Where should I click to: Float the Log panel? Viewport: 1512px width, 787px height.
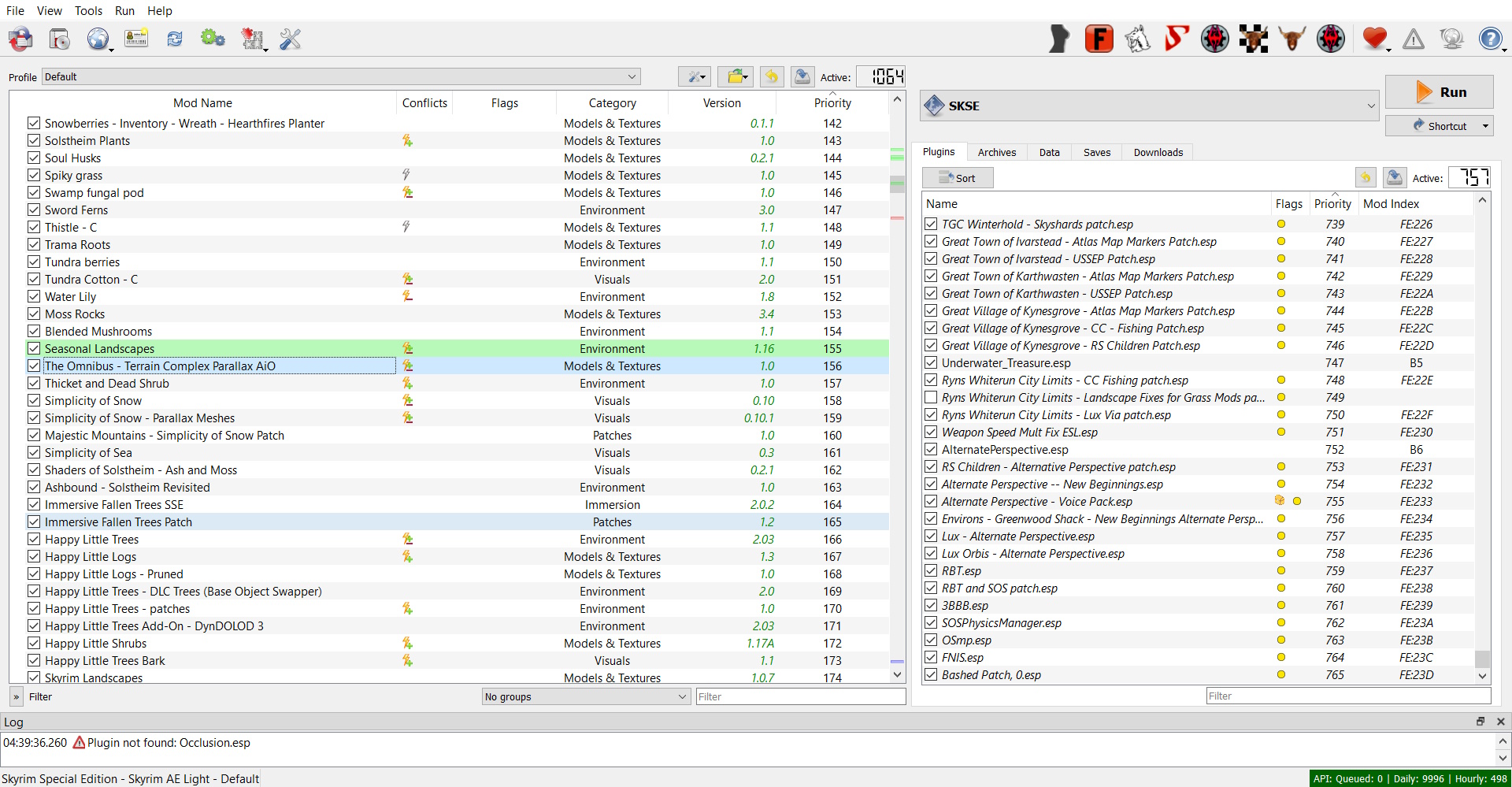[1480, 722]
